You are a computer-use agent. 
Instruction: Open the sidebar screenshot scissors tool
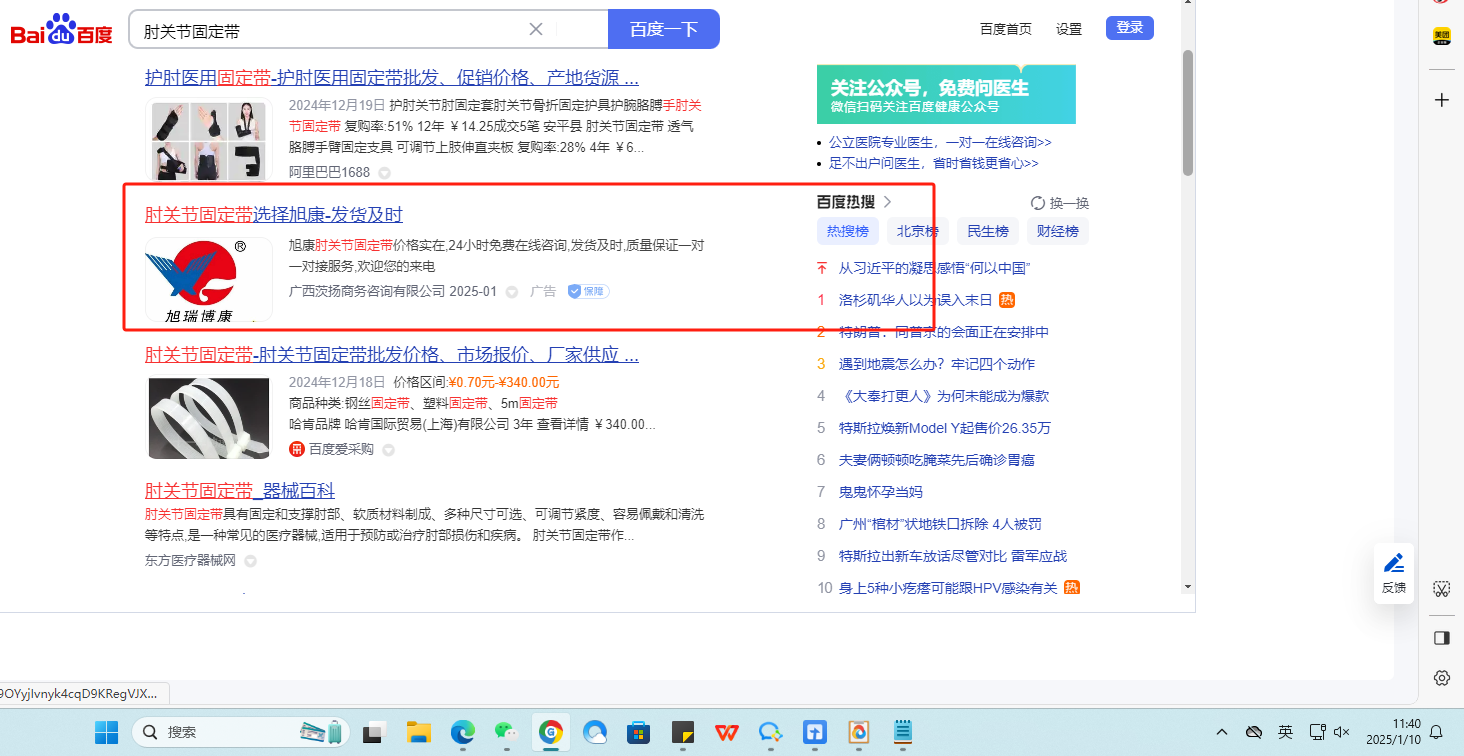1442,588
